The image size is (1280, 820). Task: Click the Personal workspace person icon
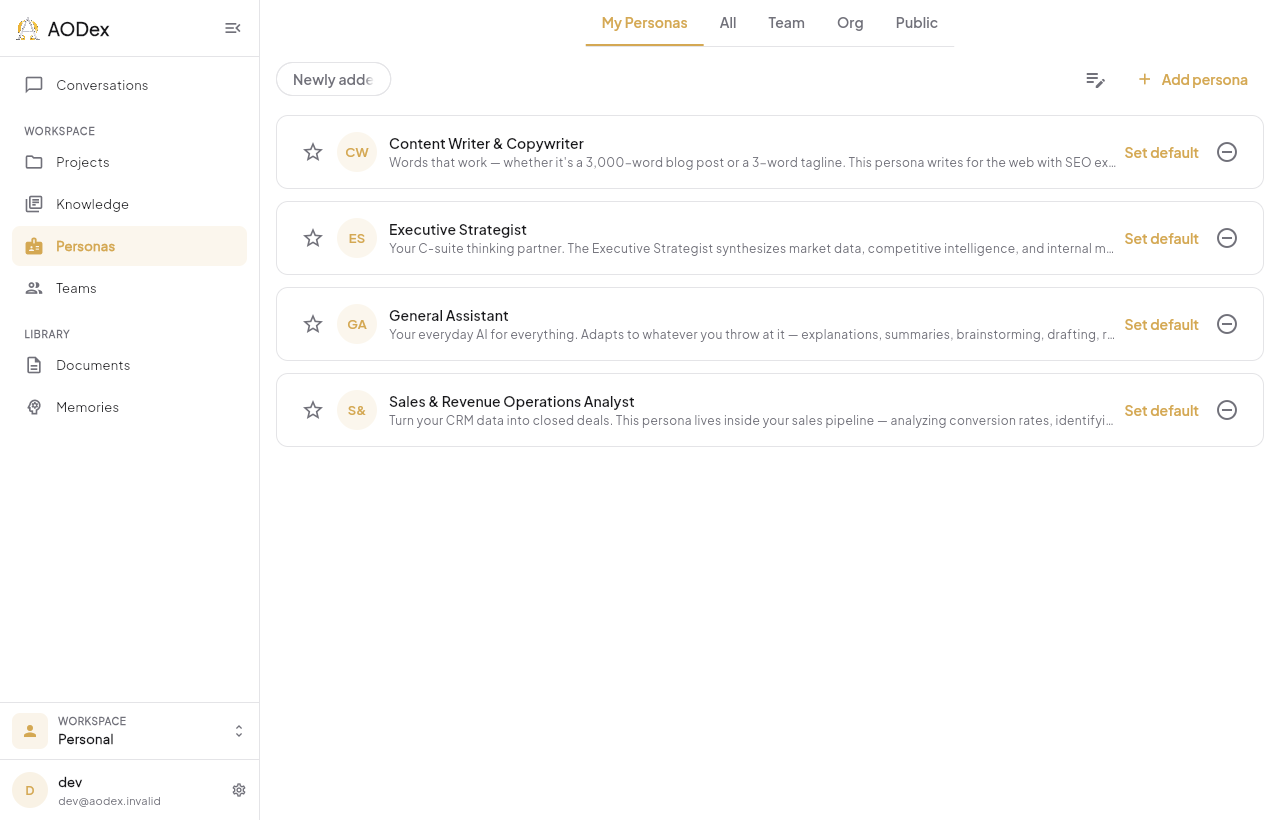pyautogui.click(x=30, y=731)
